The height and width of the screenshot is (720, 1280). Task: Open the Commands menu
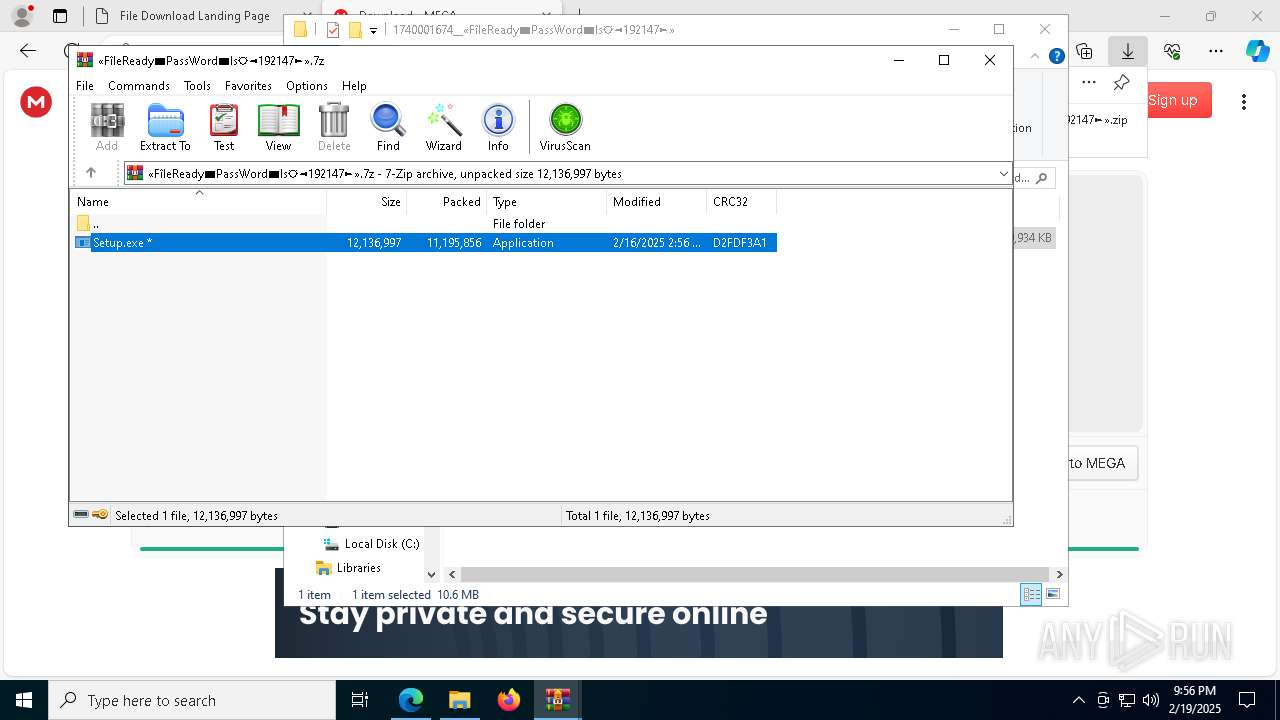(x=139, y=86)
